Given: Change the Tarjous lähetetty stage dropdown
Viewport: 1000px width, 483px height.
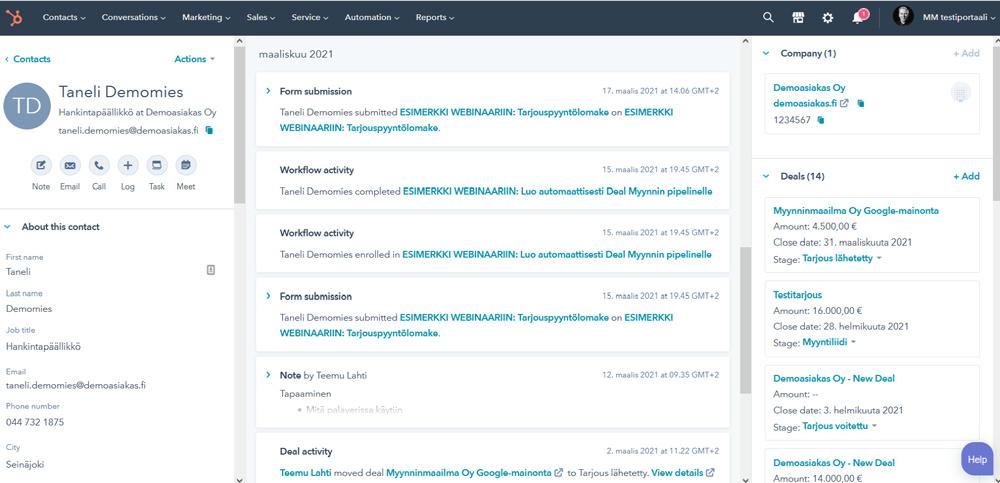Looking at the screenshot, I should pos(842,258).
